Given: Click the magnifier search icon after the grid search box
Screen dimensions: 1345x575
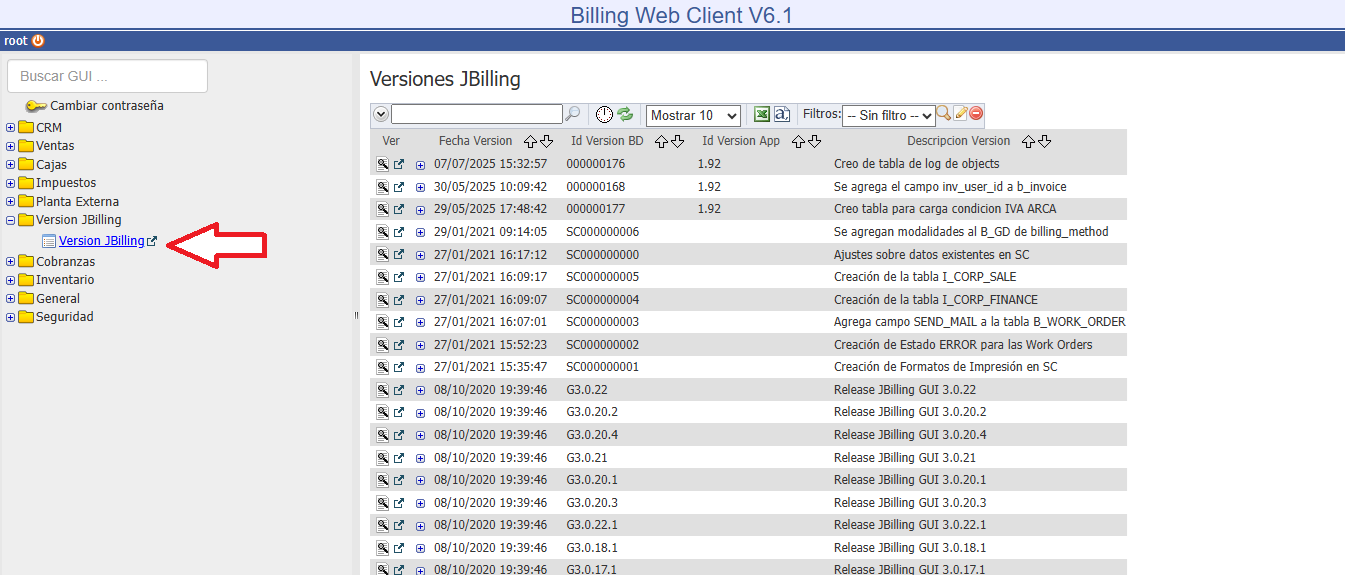Looking at the screenshot, I should [x=573, y=114].
